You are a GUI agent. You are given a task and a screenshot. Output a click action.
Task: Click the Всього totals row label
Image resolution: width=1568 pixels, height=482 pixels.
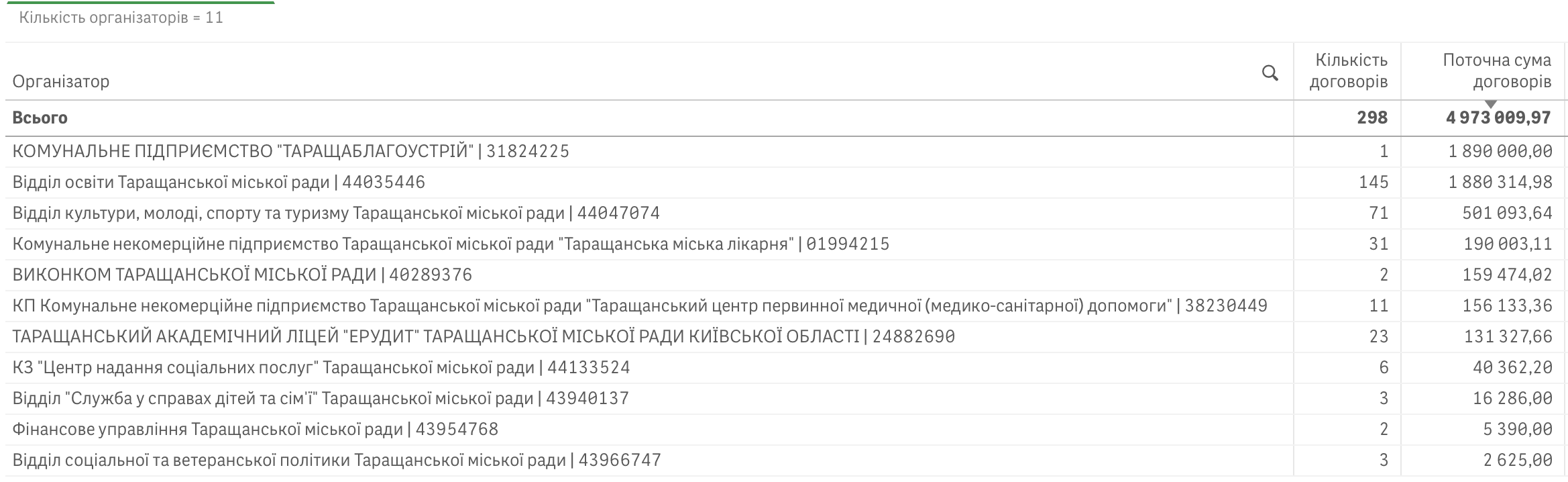pos(40,118)
